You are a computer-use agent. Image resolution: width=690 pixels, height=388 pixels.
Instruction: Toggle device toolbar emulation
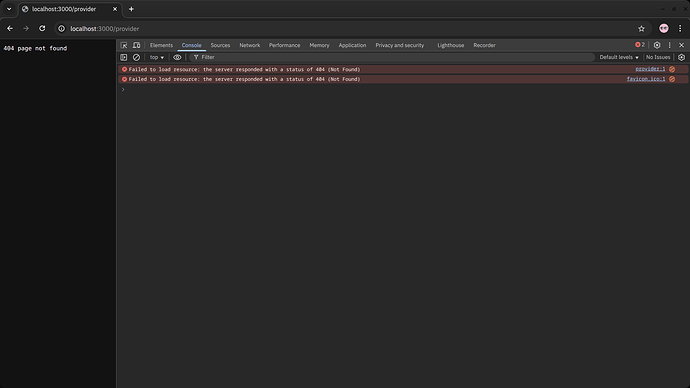click(136, 45)
